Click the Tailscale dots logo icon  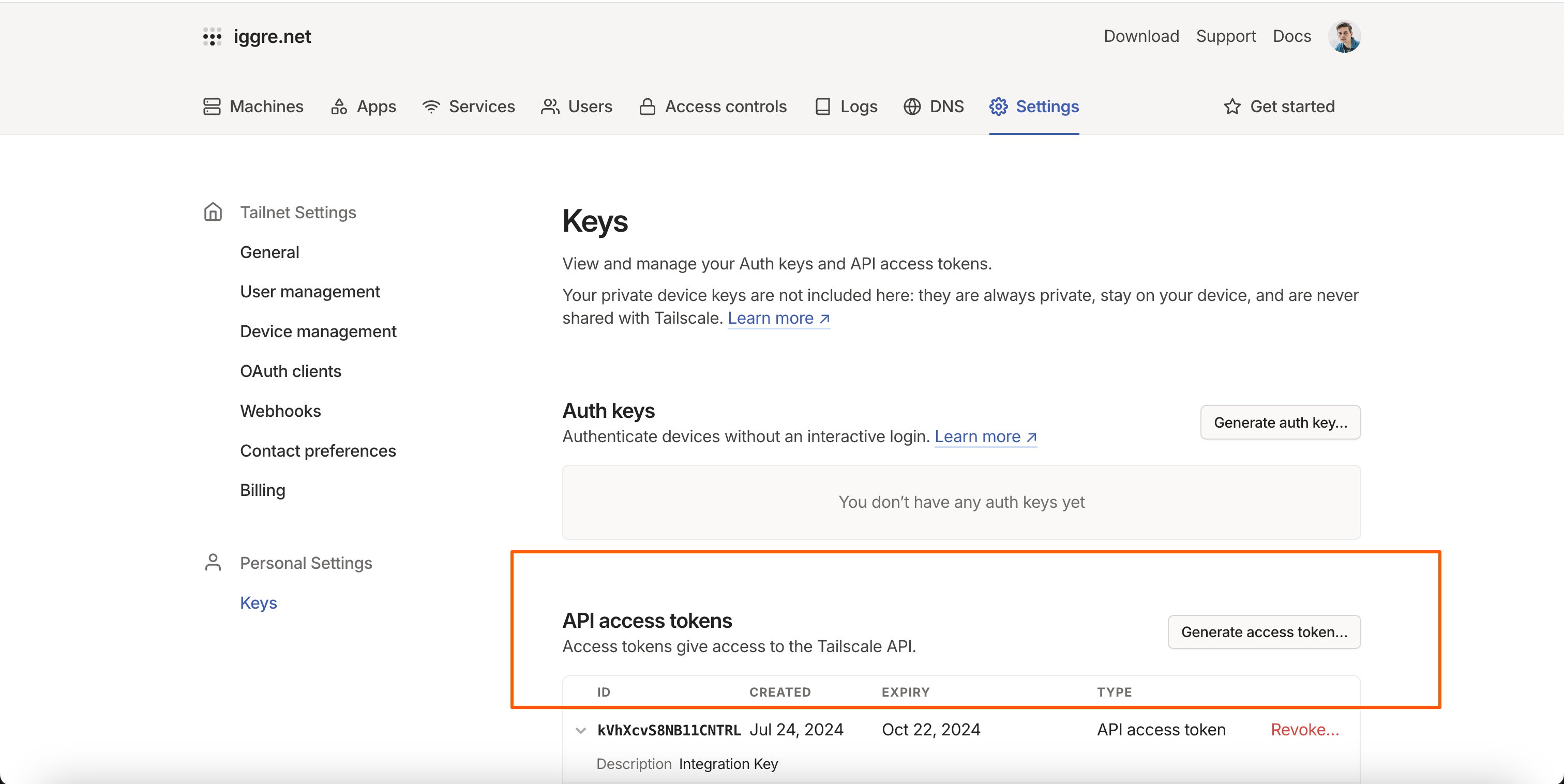[212, 36]
